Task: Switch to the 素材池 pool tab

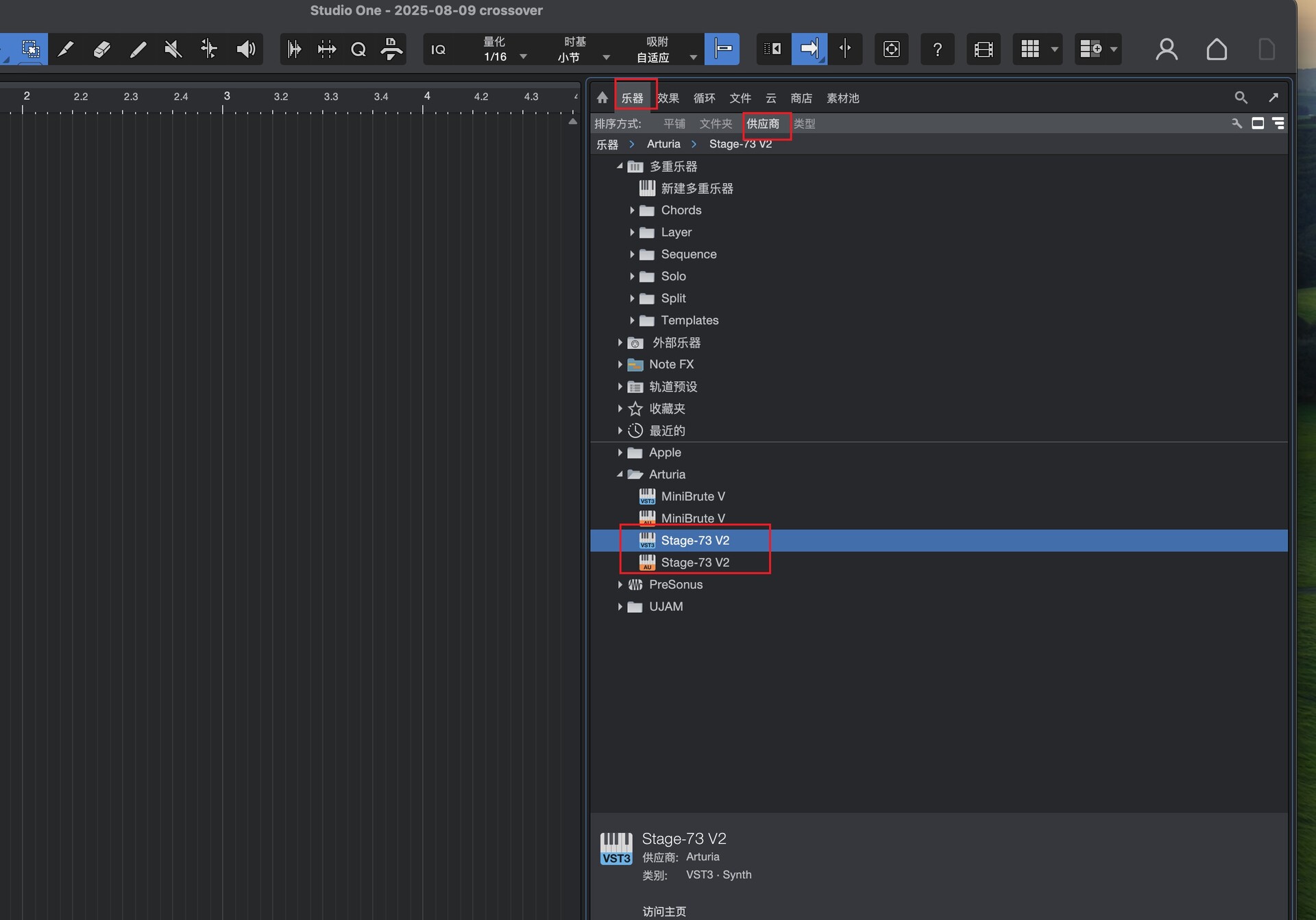Action: click(x=842, y=98)
